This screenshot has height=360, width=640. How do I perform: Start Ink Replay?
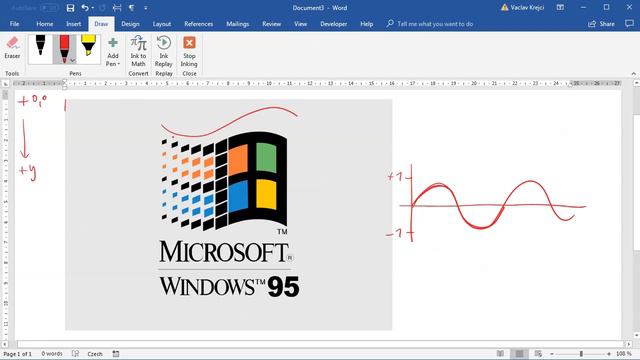164,52
